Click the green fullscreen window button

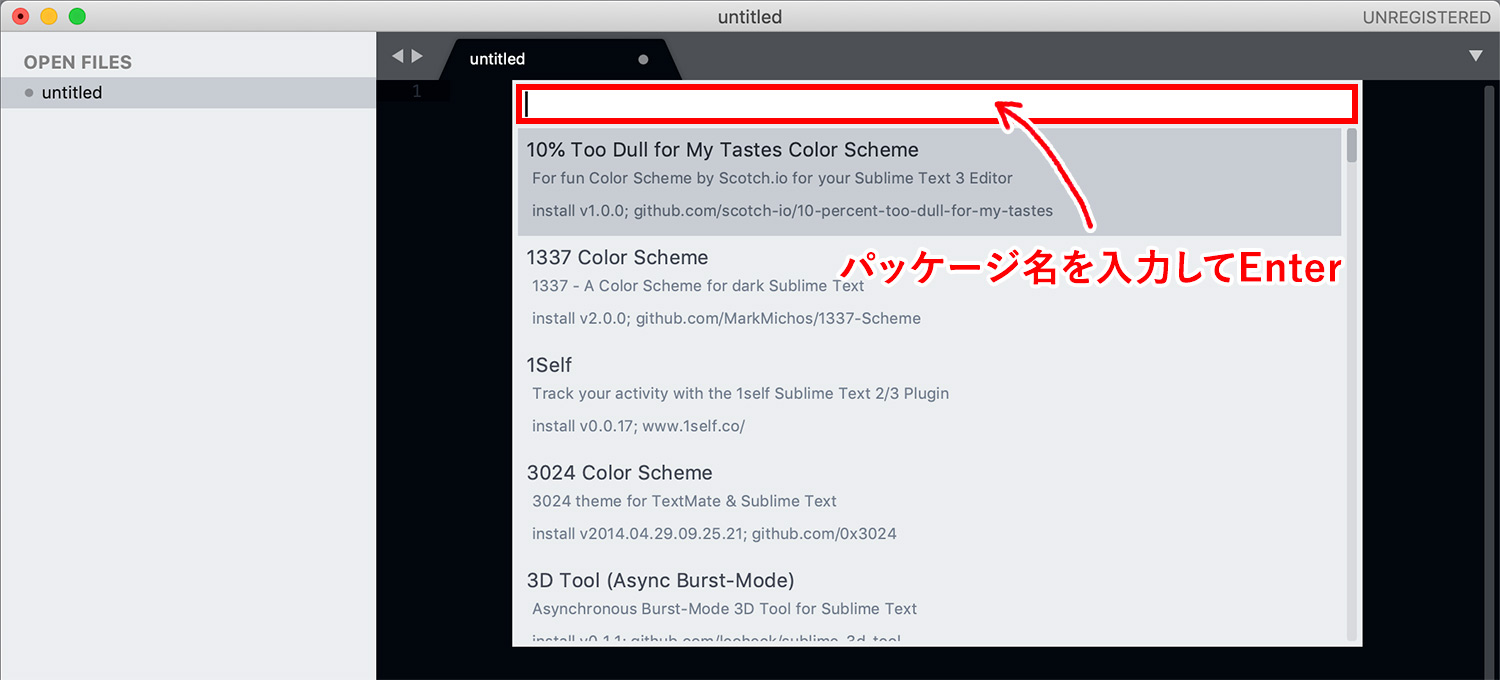pyautogui.click(x=77, y=17)
